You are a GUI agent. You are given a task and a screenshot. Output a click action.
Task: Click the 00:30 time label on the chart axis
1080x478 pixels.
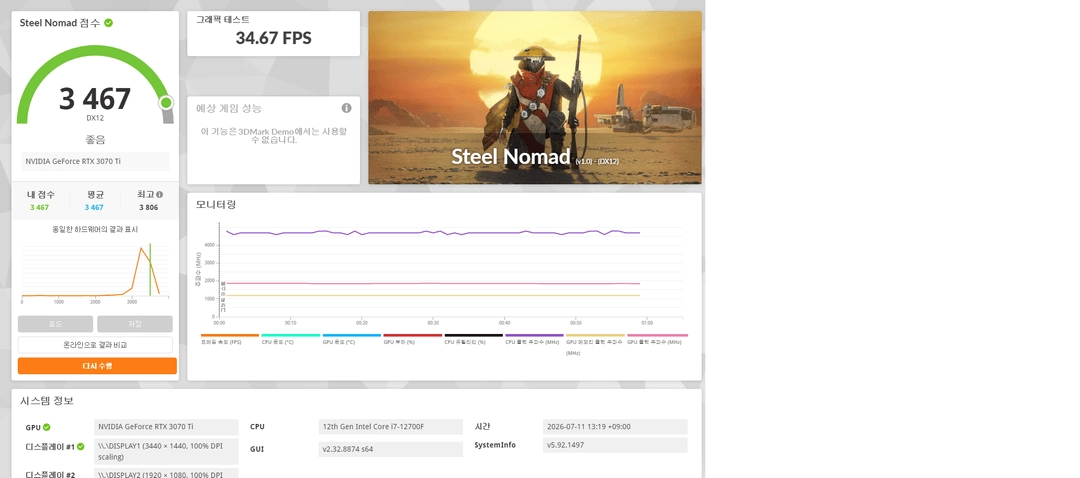[x=433, y=323]
